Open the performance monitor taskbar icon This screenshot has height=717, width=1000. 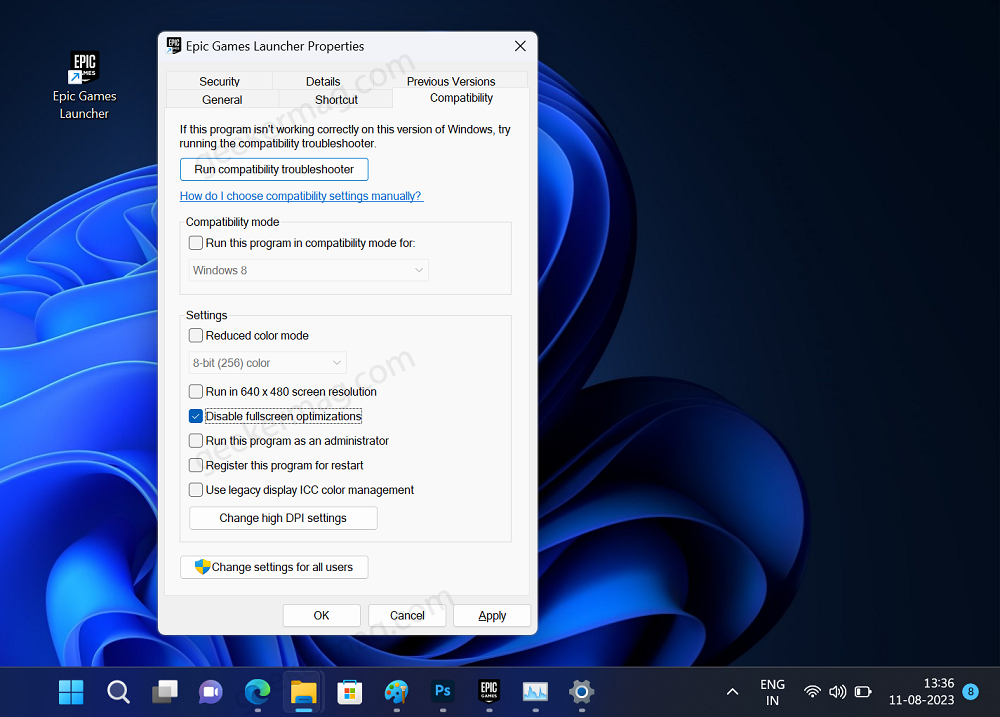click(535, 692)
